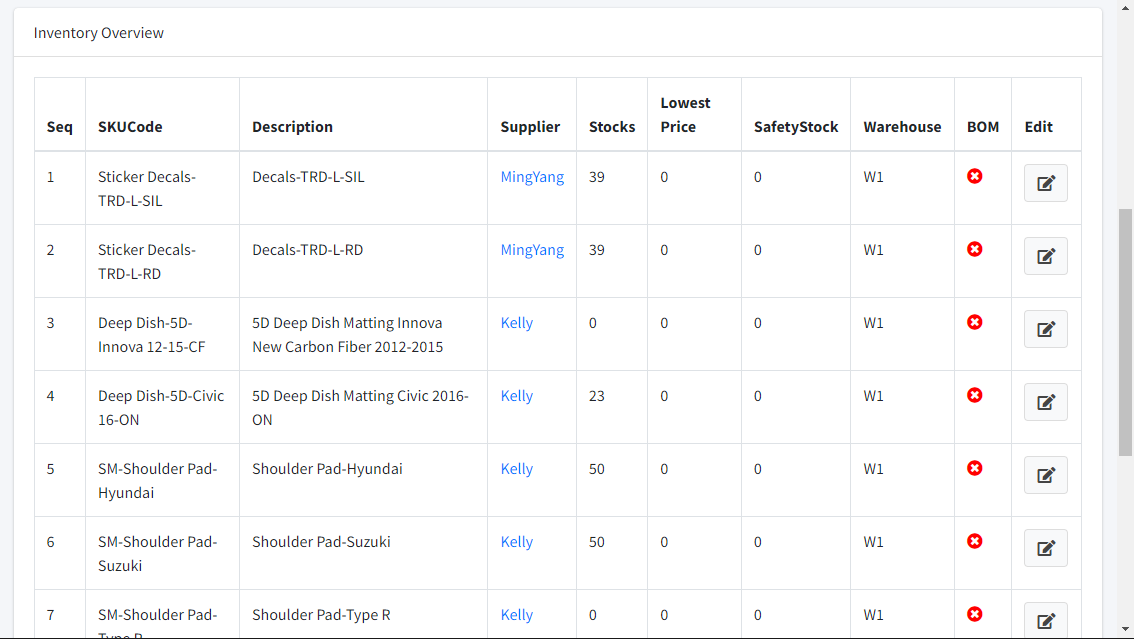Click BOM red X for Decals-TRD-L-SIL
Screen dimensions: 1134x639
tap(975, 176)
